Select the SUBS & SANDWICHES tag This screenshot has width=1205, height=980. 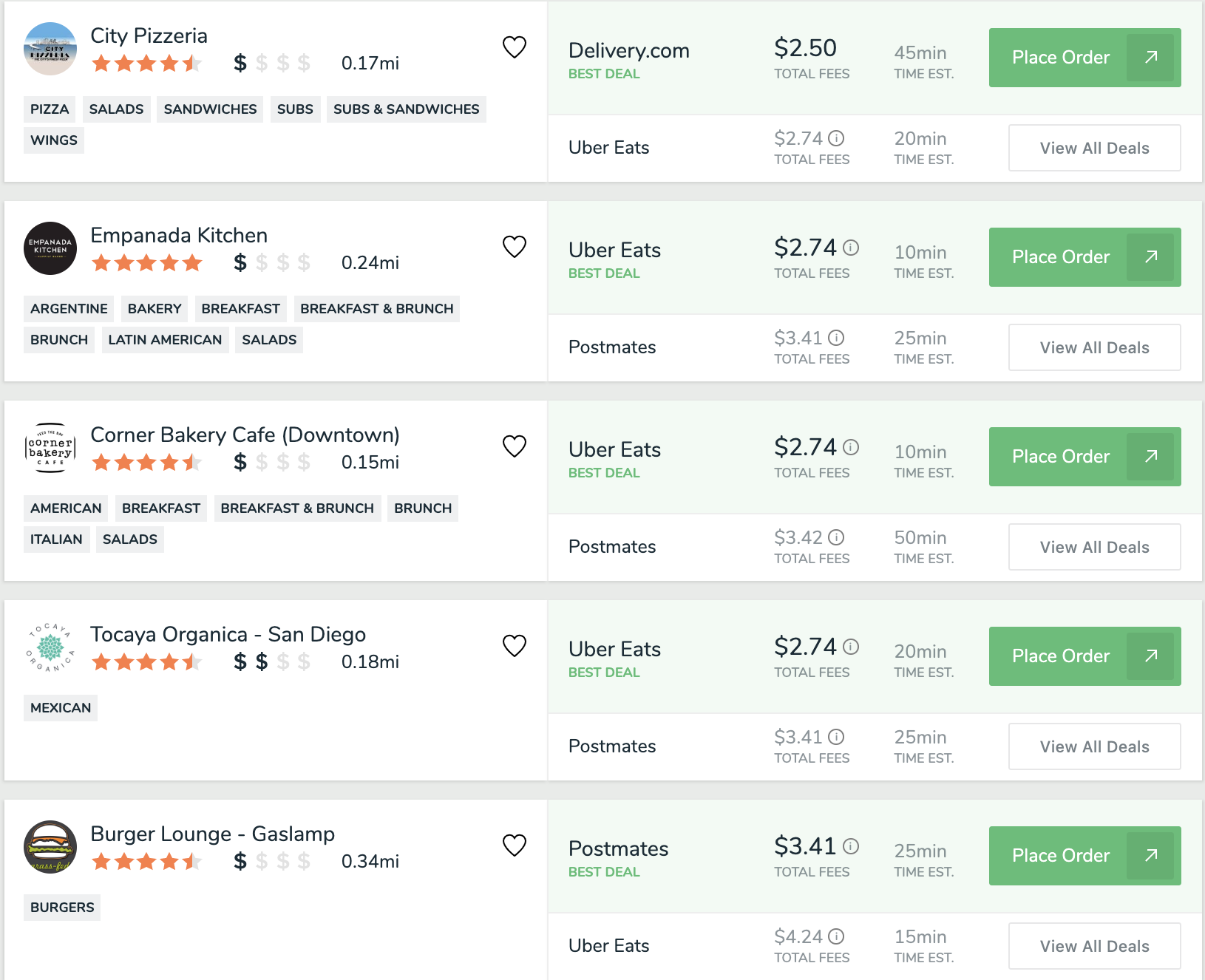pos(406,109)
